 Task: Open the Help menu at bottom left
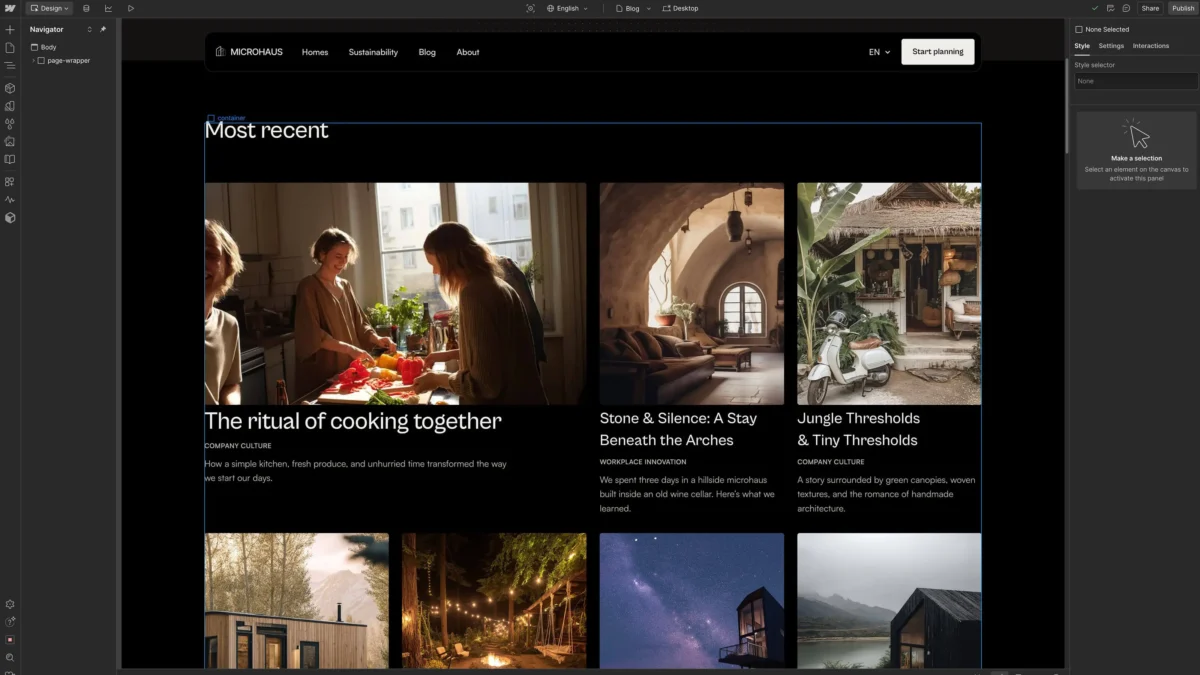point(10,621)
